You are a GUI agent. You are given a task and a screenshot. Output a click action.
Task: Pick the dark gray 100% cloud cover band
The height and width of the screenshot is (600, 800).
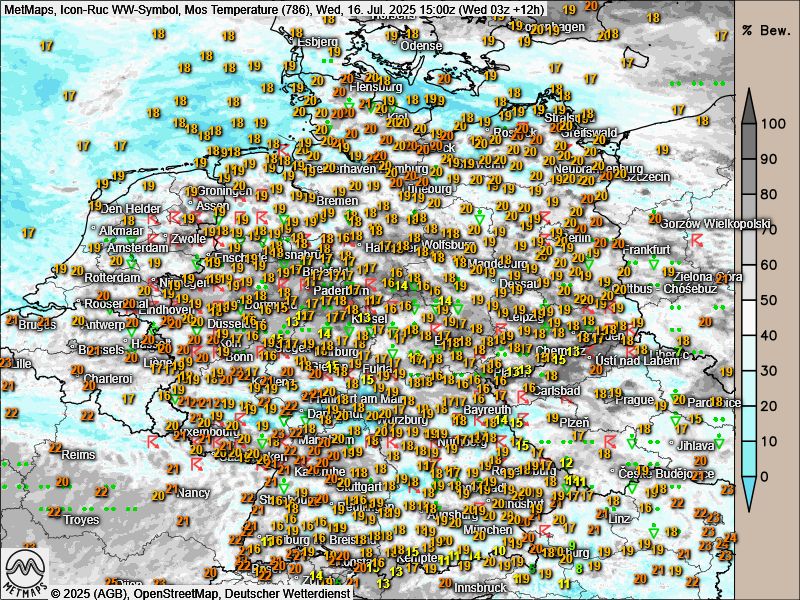(x=750, y=126)
